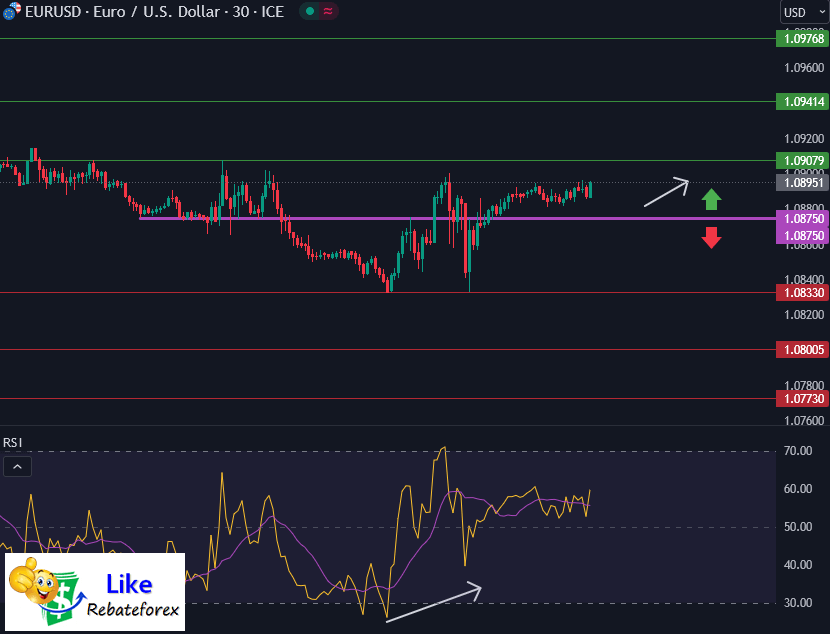Click the green bullish arrow icon on chart

[x=711, y=200]
